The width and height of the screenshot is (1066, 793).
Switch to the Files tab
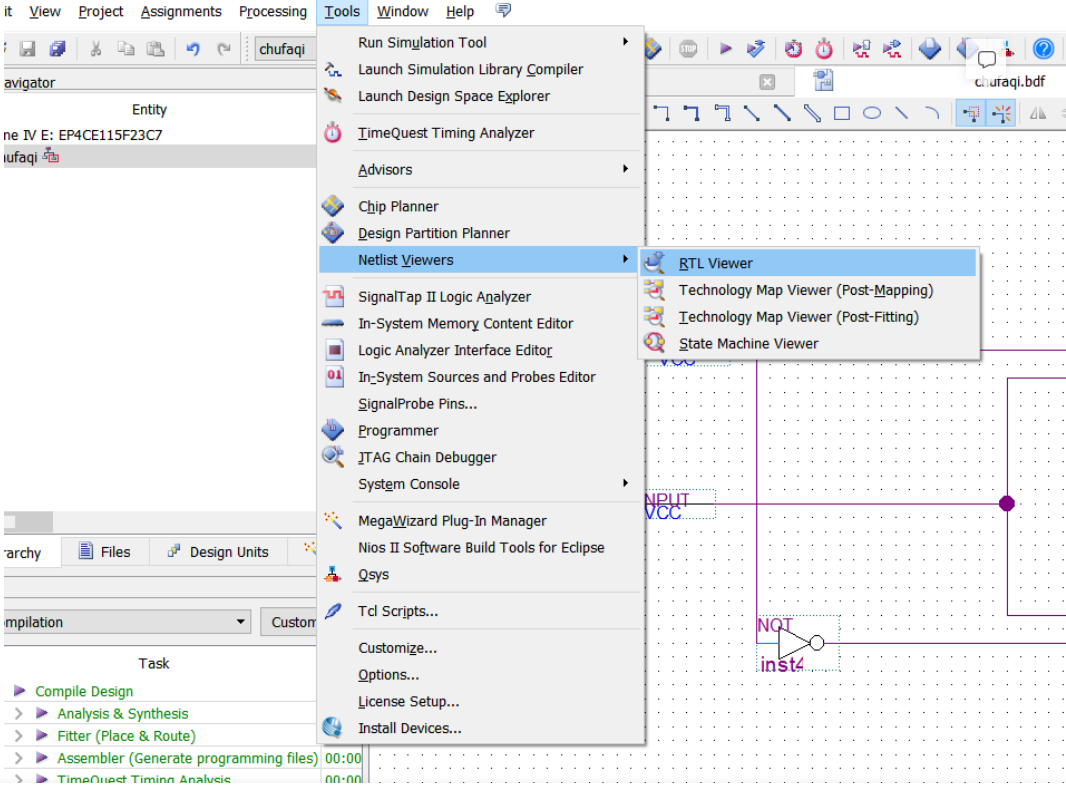coord(105,552)
